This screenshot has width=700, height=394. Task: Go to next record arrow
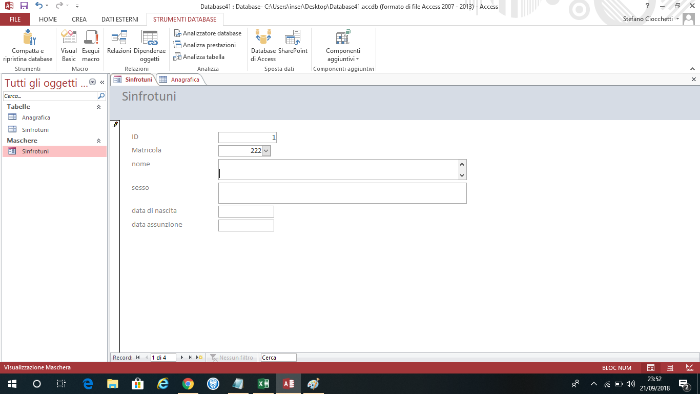coord(182,357)
